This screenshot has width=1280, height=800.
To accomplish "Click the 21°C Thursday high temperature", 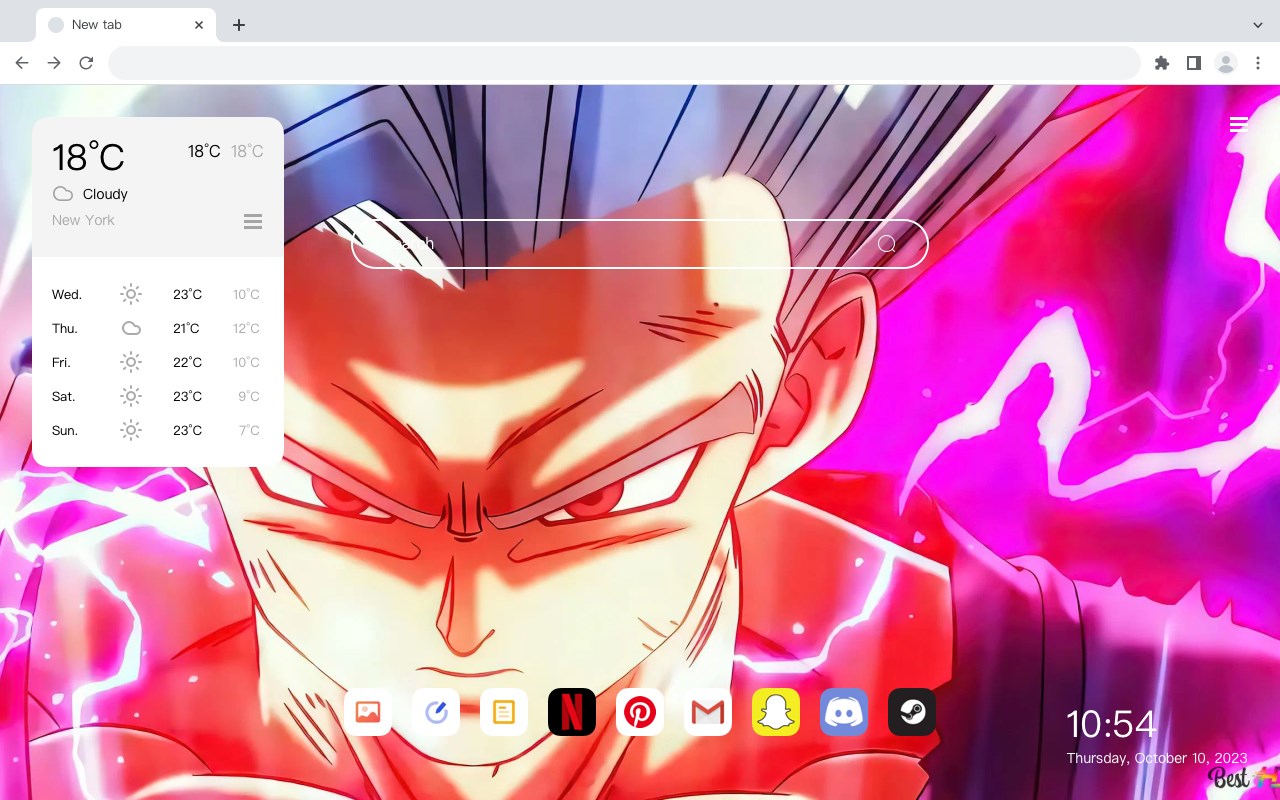I will 186,328.
